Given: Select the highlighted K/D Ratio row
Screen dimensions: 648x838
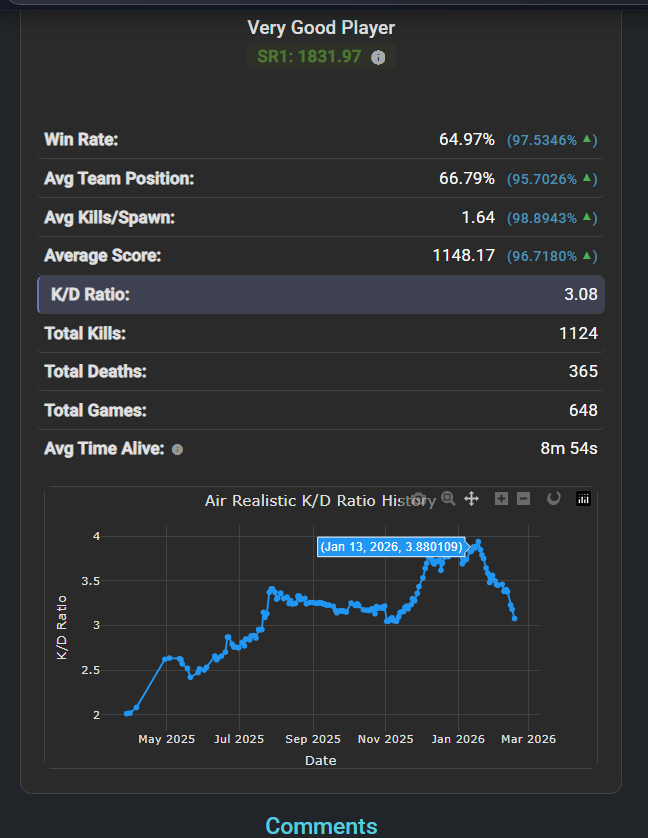Looking at the screenshot, I should [x=320, y=295].
